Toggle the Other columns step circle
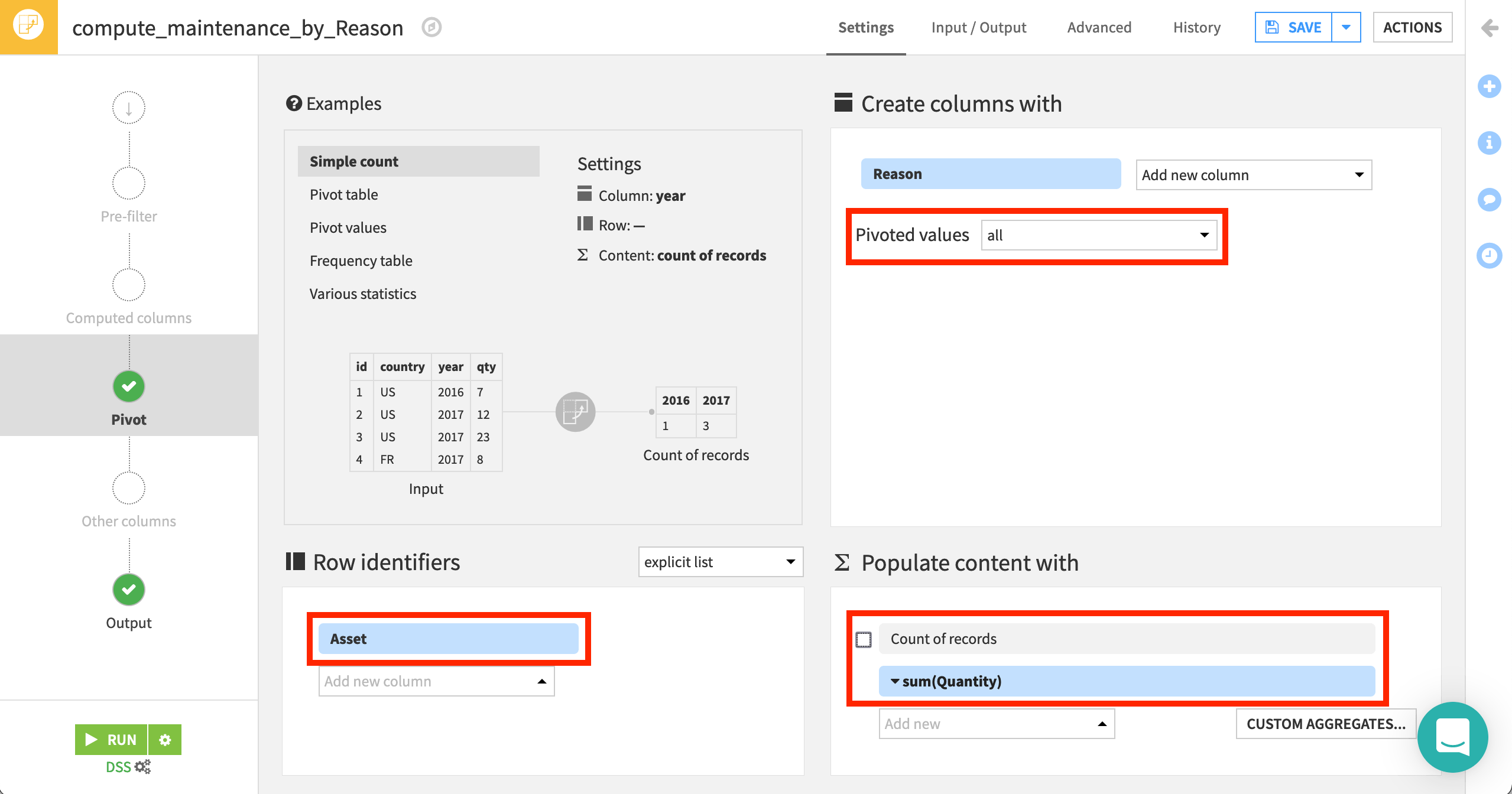Screen dimensions: 1512x794 pyautogui.click(x=128, y=487)
